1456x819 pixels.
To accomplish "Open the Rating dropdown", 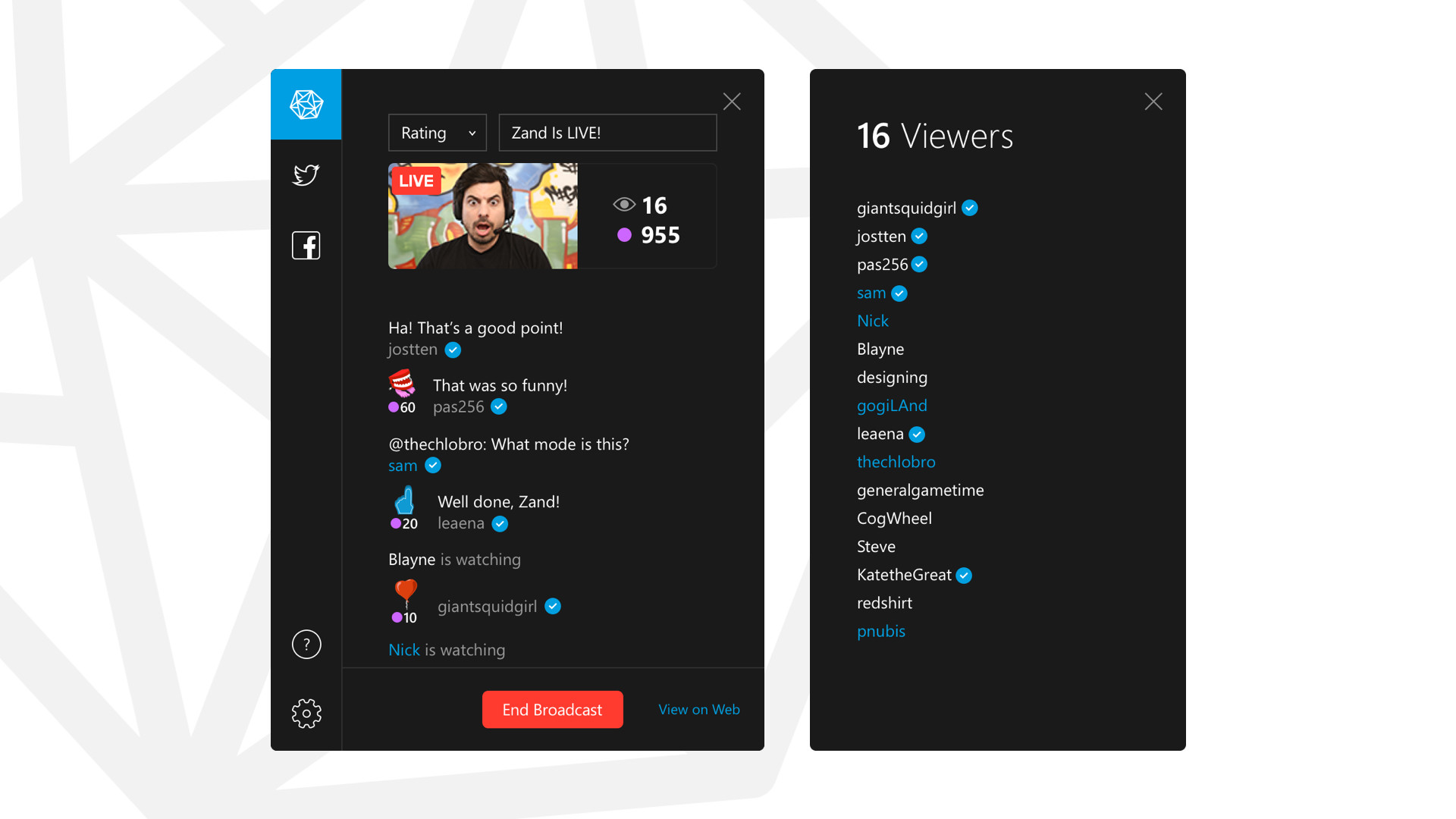I will coord(437,132).
